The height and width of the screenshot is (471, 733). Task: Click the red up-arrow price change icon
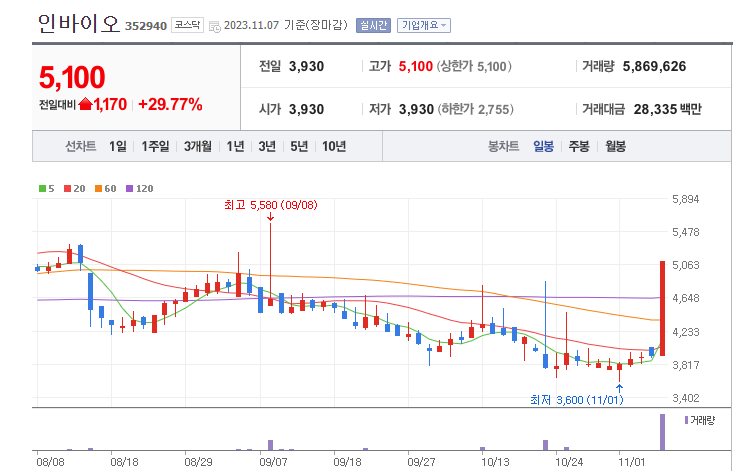[85, 104]
